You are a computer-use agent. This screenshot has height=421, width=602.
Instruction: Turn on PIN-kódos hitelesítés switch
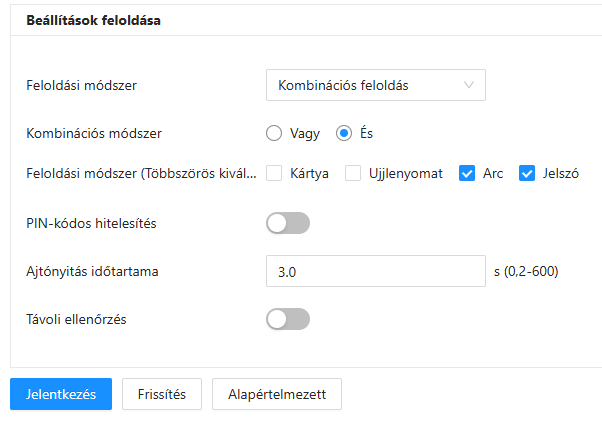tap(288, 223)
